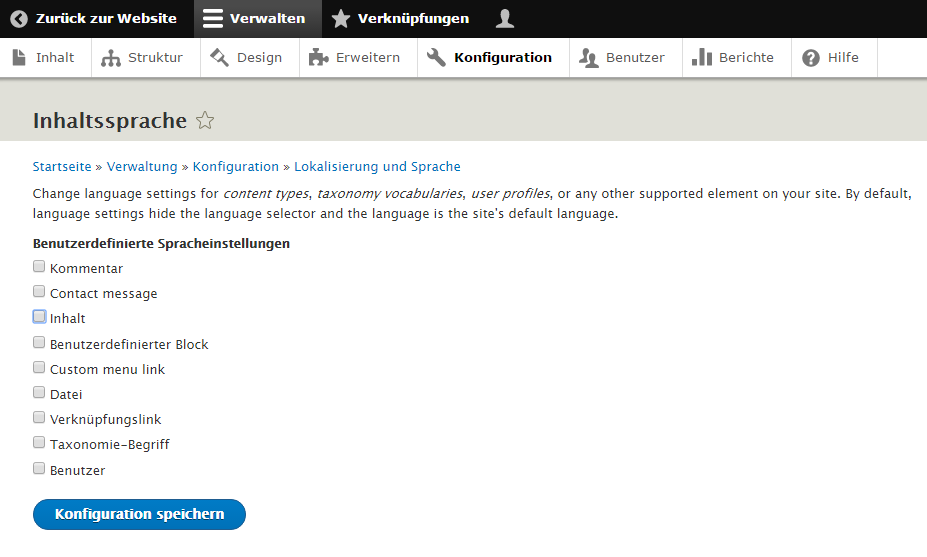This screenshot has width=927, height=557.
Task: Open the user account silhouette icon
Action: 505,19
